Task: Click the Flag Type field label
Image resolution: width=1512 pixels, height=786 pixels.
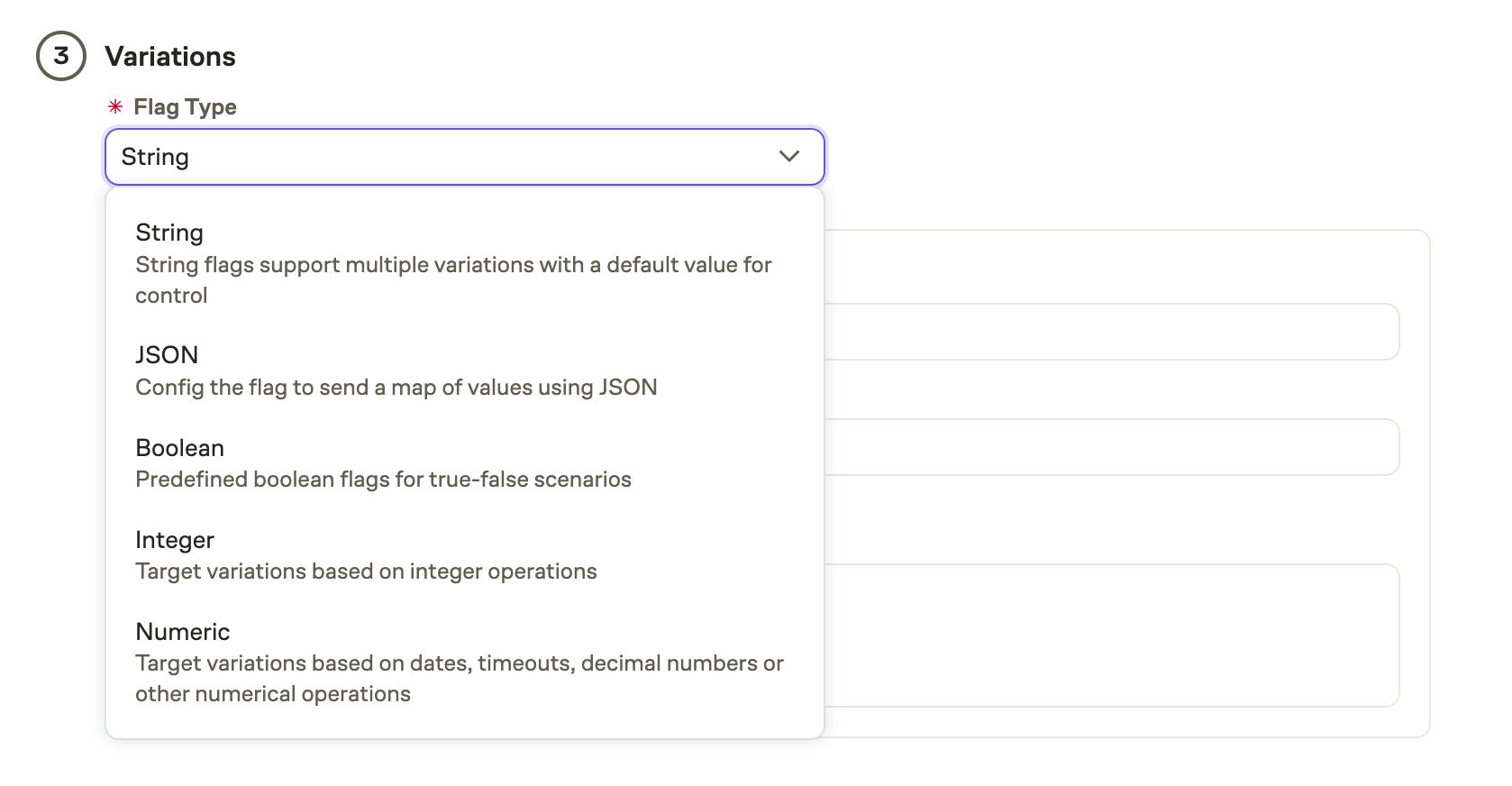Action: click(185, 107)
